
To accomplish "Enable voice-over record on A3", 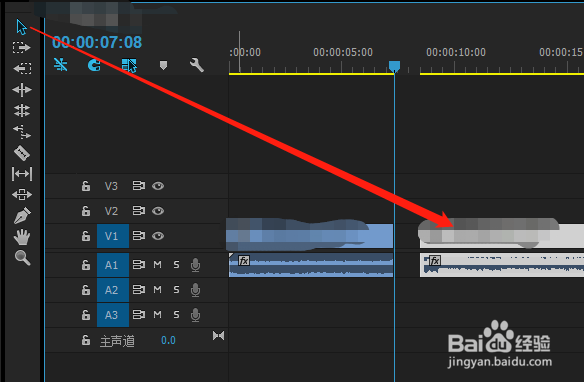I will click(x=196, y=315).
